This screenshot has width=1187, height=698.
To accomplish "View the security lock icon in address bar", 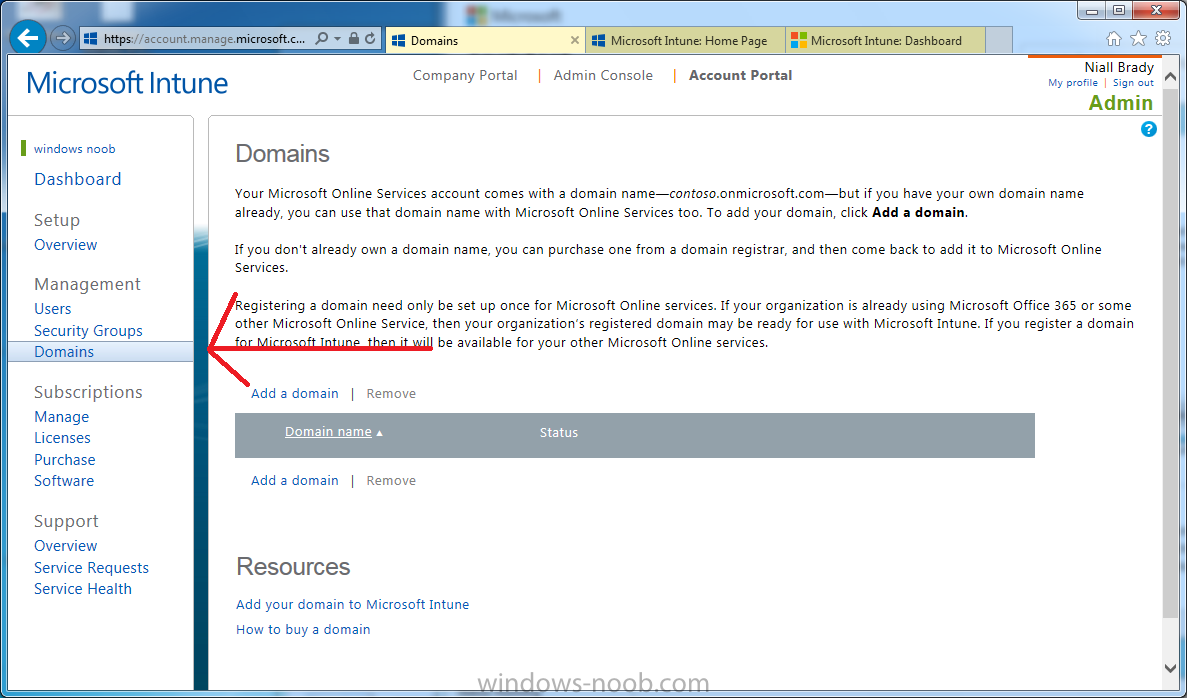I will tap(354, 39).
